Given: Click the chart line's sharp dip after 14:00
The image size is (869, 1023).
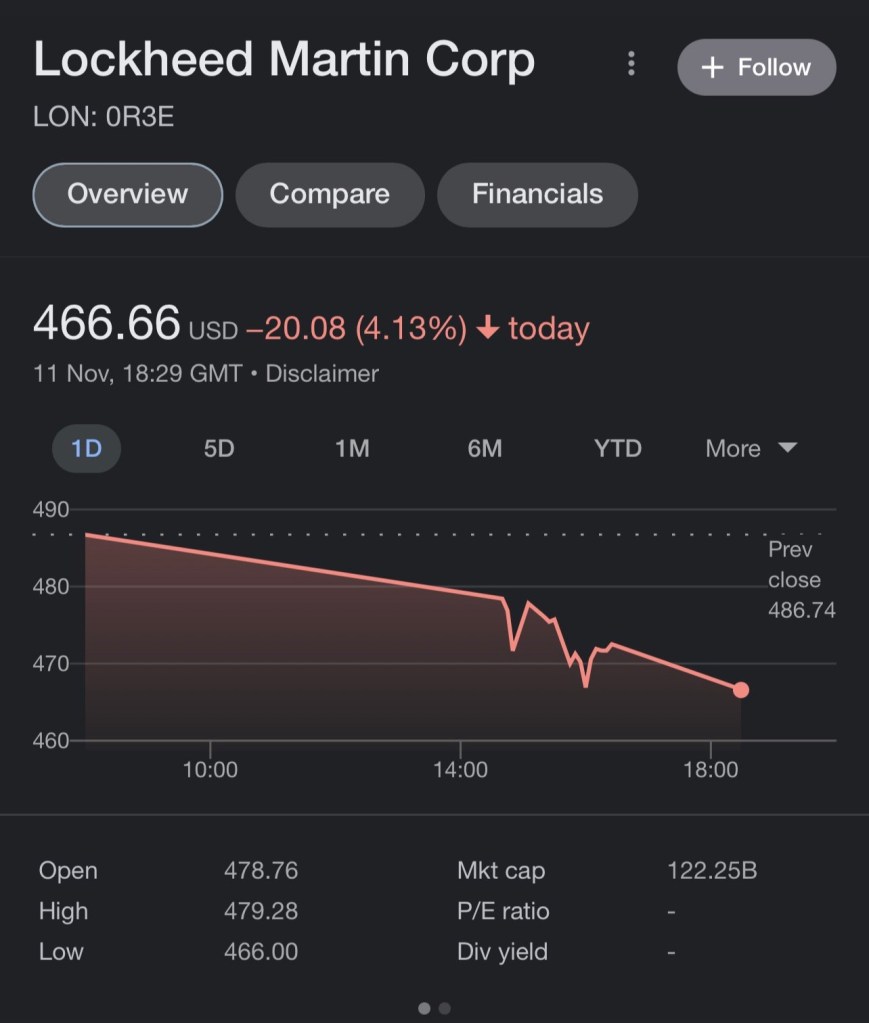Looking at the screenshot, I should pos(513,648).
